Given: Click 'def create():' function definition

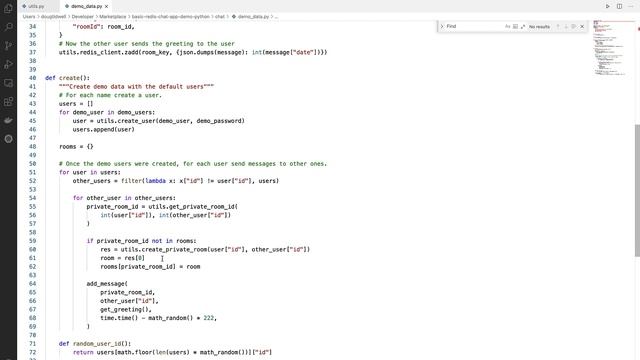Looking at the screenshot, I should (x=67, y=78).
